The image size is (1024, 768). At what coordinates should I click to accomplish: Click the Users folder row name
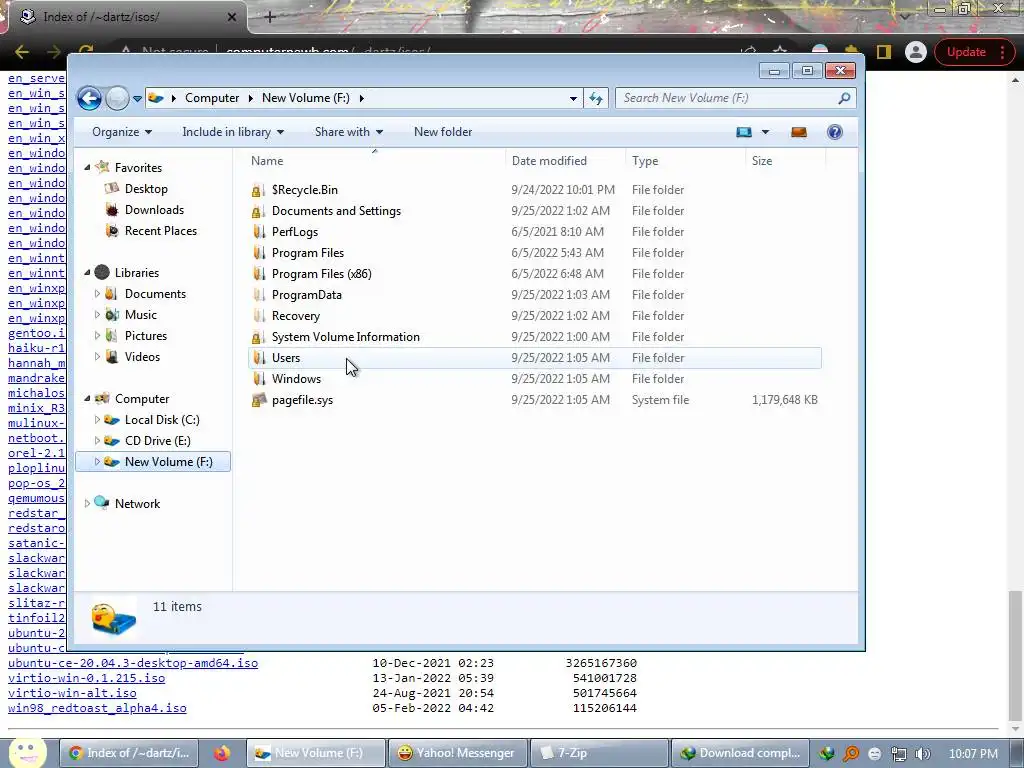tap(286, 358)
